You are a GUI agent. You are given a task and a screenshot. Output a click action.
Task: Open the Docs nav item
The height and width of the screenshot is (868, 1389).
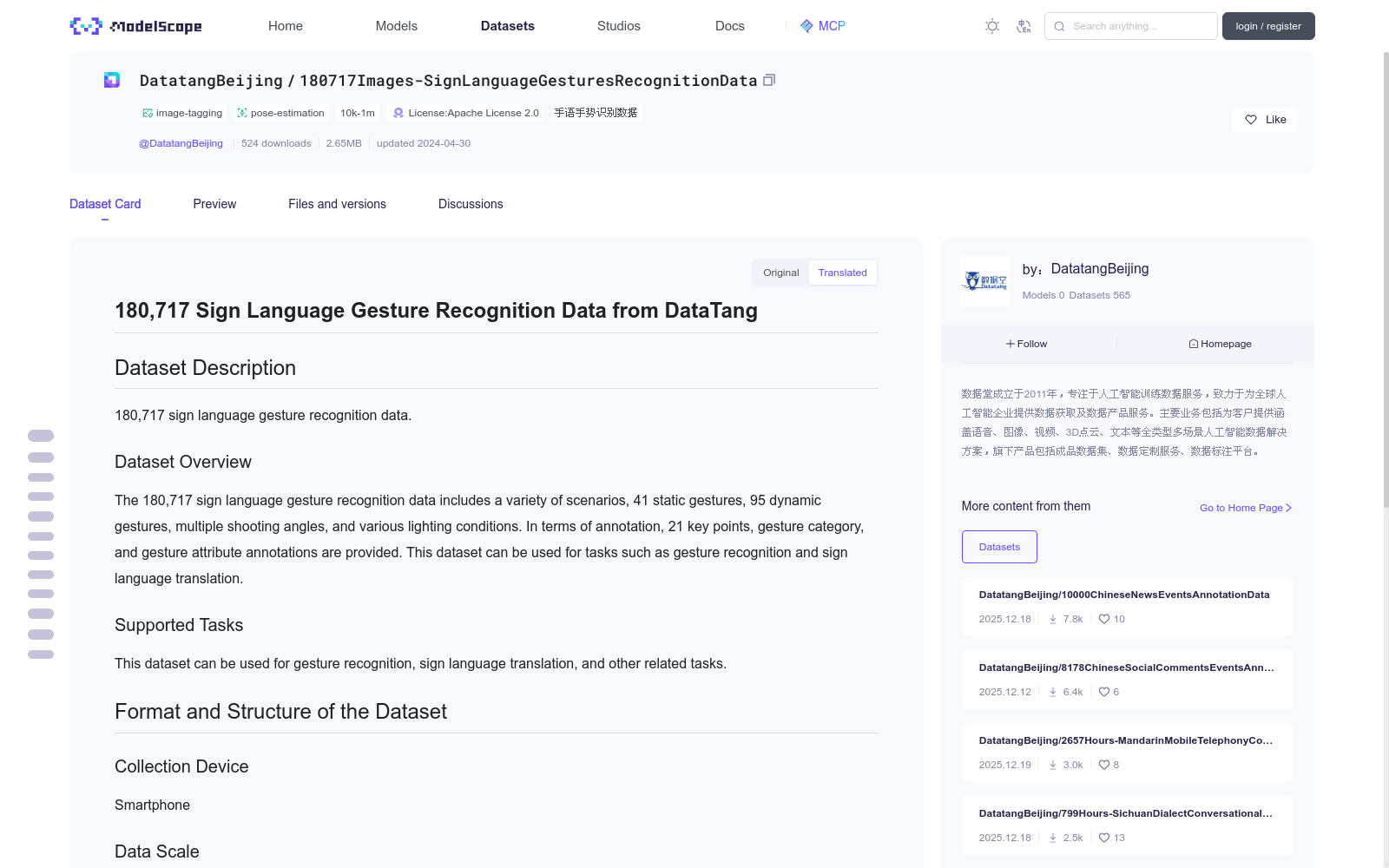point(730,26)
